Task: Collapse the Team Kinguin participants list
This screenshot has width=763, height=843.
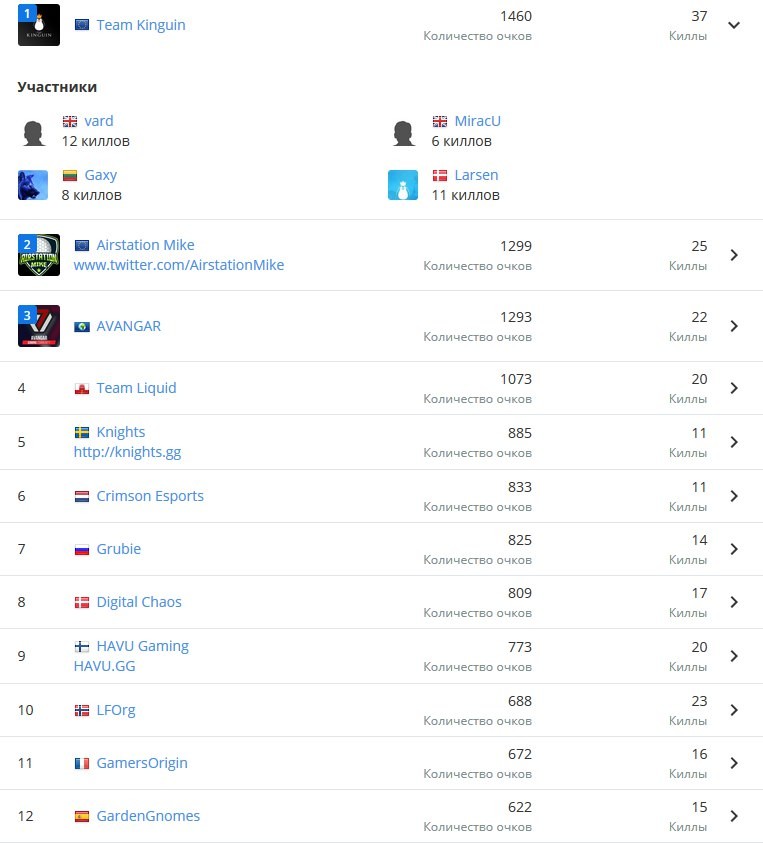Action: click(734, 25)
